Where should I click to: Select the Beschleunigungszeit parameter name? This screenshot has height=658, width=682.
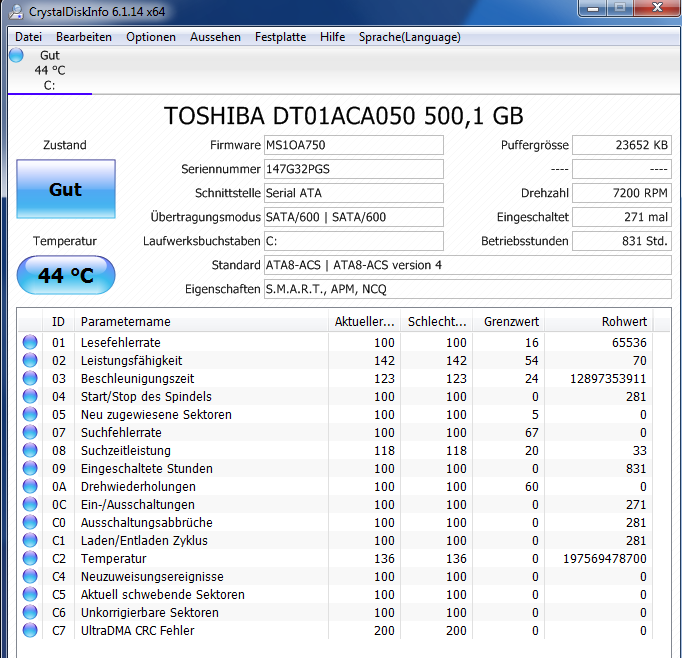click(137, 379)
